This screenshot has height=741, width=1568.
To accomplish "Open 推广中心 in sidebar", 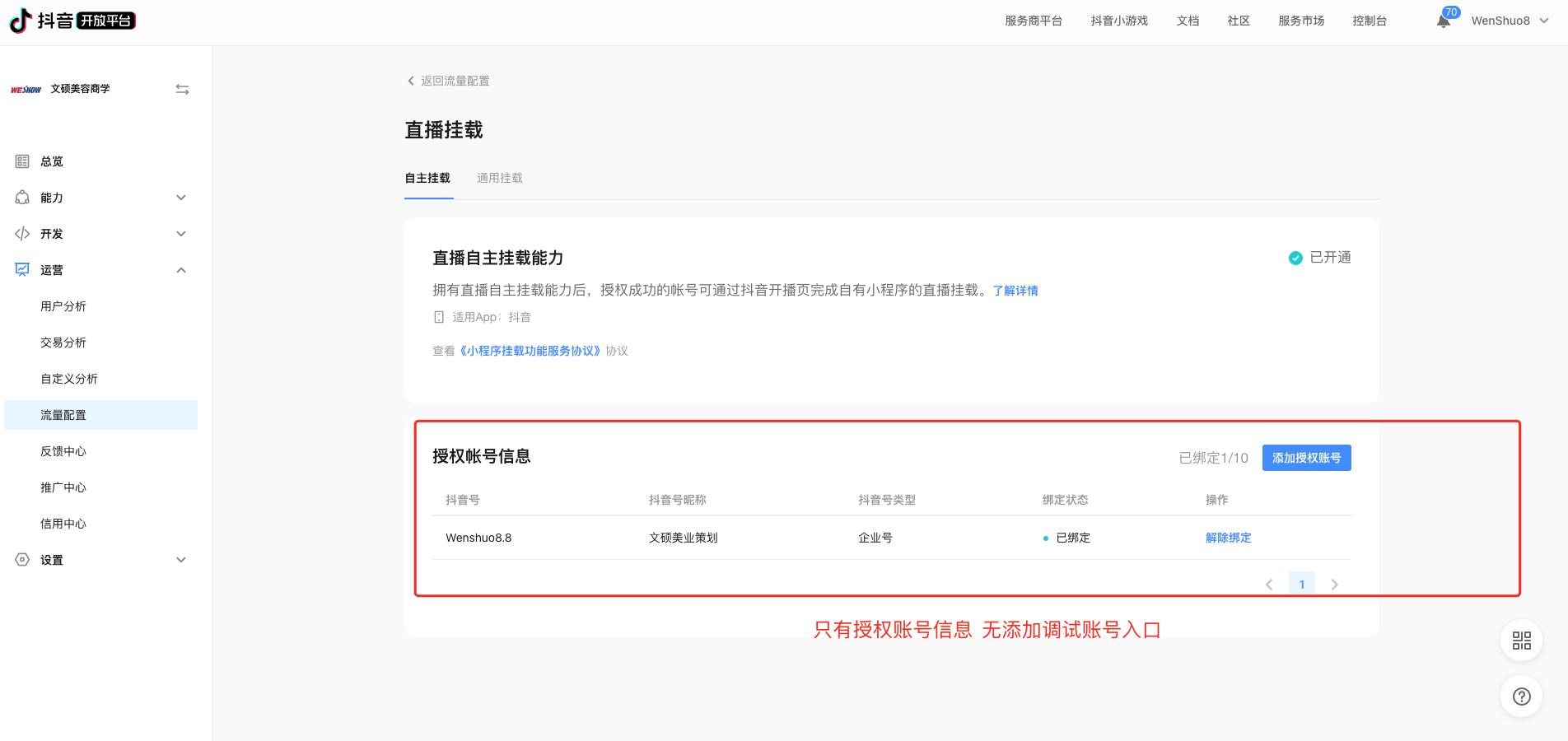I will (63, 487).
